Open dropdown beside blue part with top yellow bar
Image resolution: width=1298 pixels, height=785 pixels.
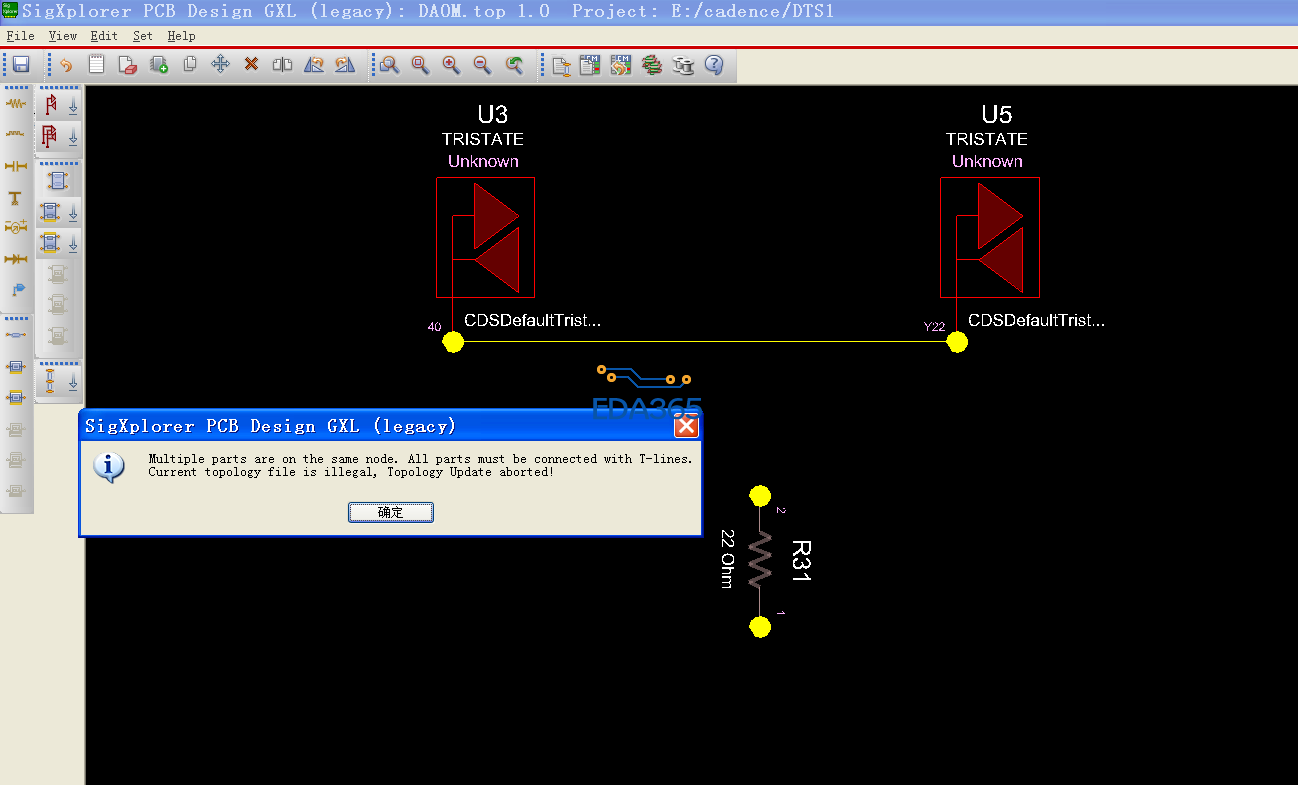tap(73, 243)
